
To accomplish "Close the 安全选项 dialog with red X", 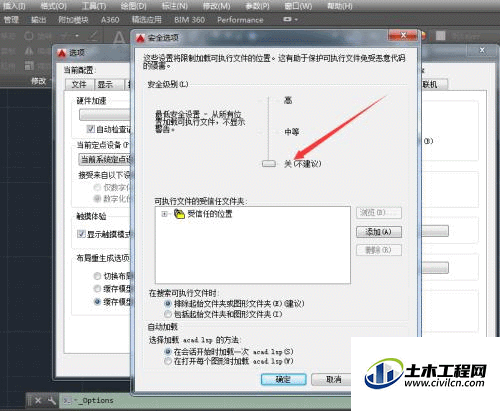I will click(x=403, y=35).
